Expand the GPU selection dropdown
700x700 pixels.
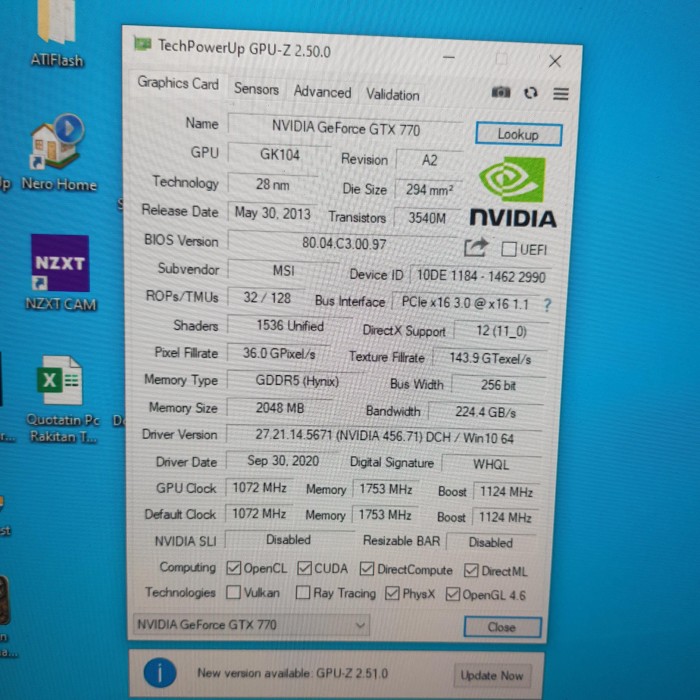tap(251, 625)
